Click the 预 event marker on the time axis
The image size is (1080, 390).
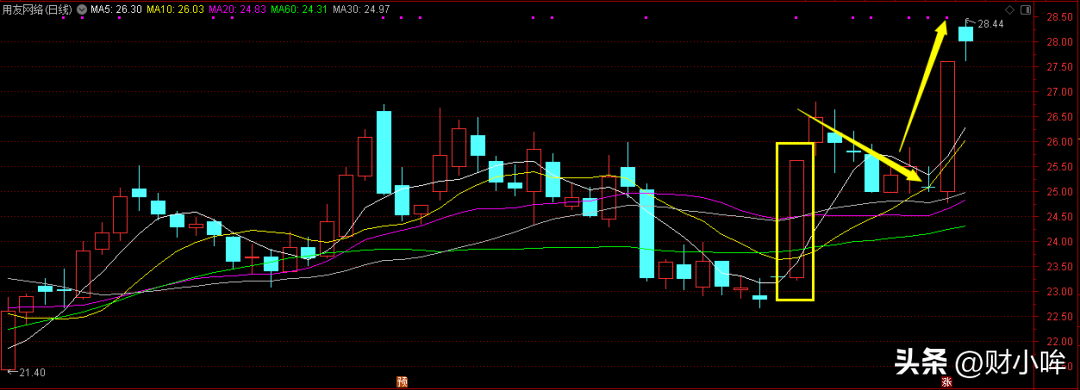[x=402, y=382]
